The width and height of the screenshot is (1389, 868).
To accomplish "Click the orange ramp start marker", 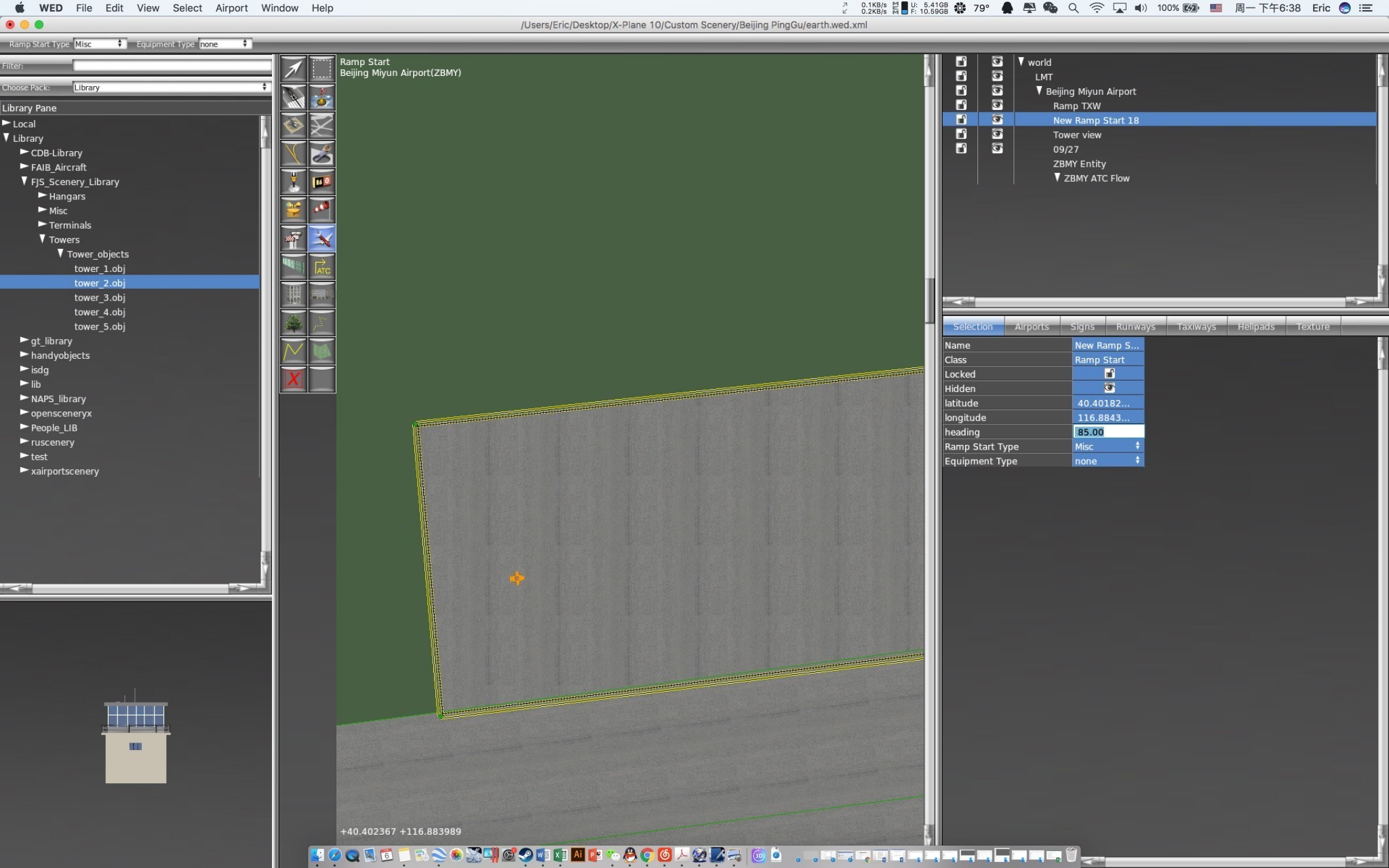I will (x=517, y=578).
